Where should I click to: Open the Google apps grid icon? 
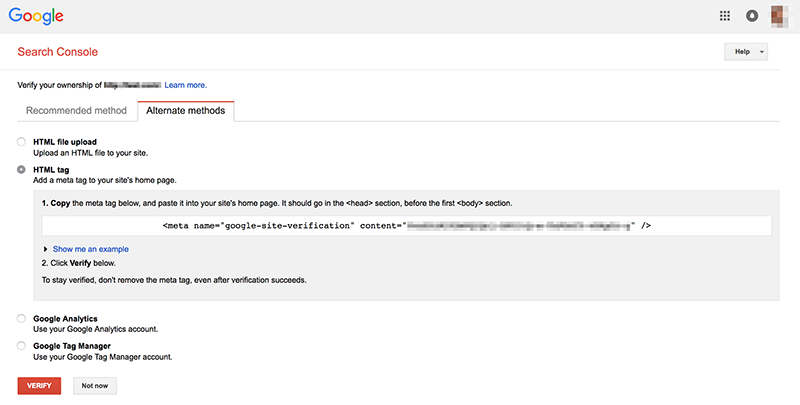click(x=724, y=16)
